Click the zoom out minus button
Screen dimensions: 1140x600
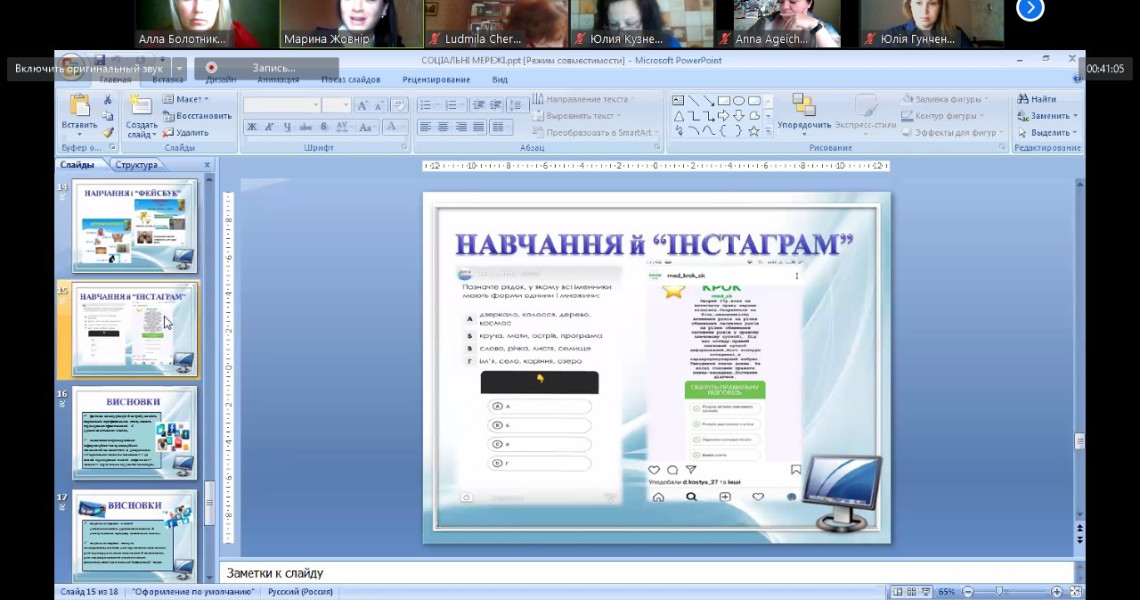coord(968,592)
